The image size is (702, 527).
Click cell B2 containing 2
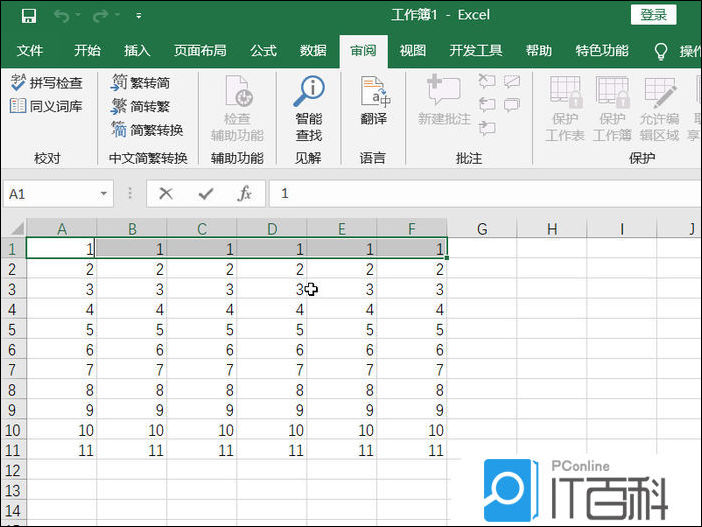[132, 269]
